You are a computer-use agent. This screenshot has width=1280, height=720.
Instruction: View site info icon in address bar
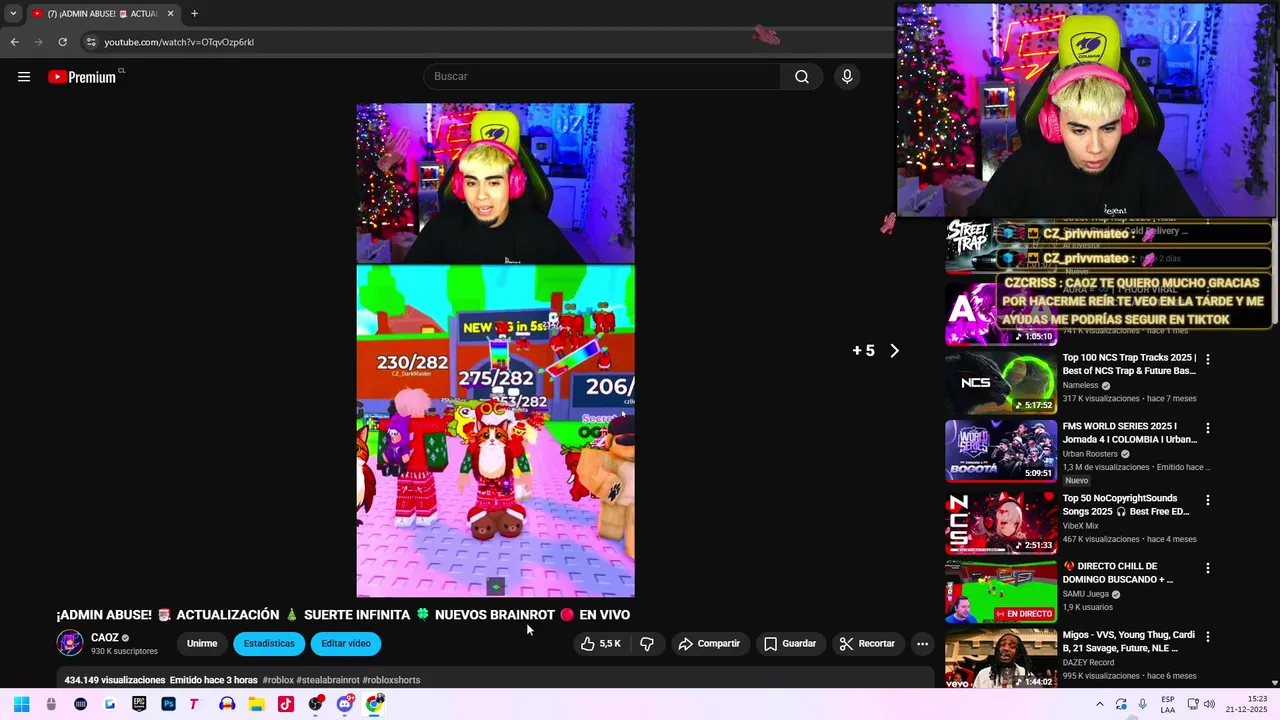pos(91,42)
